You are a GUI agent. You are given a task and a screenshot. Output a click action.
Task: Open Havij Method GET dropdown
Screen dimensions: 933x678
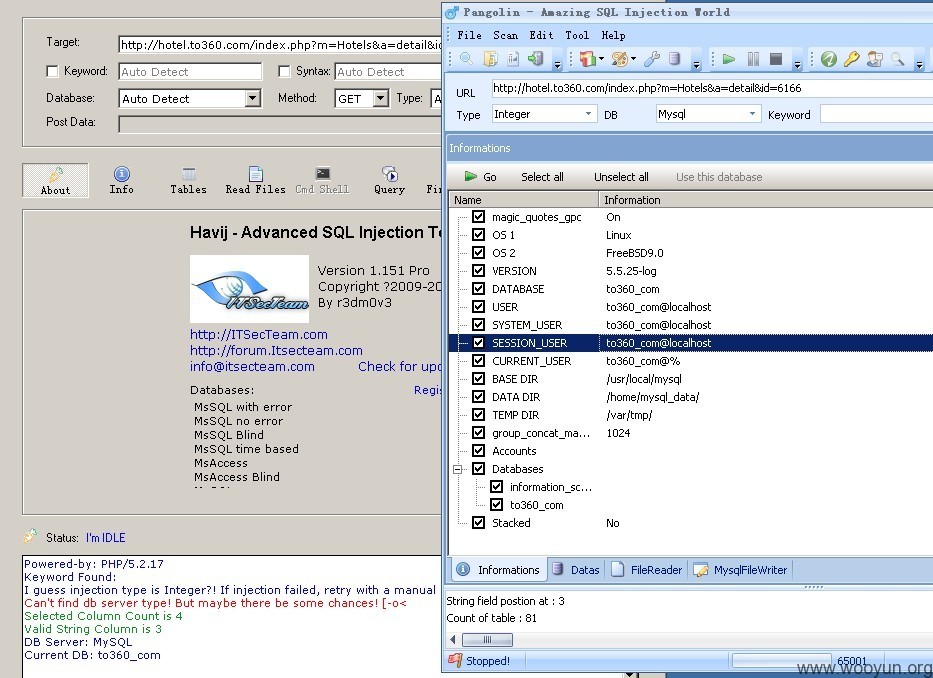pyautogui.click(x=381, y=98)
